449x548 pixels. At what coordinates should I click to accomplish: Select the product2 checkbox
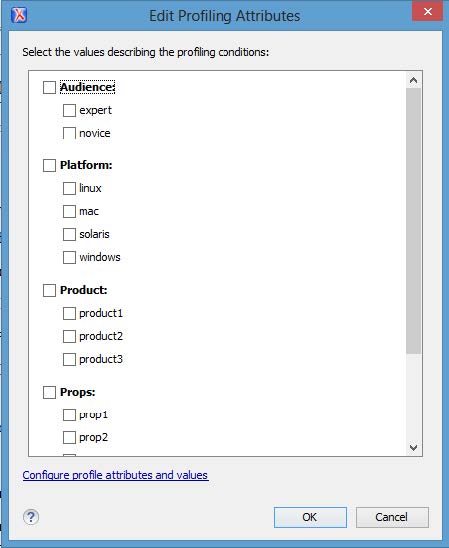coord(69,336)
